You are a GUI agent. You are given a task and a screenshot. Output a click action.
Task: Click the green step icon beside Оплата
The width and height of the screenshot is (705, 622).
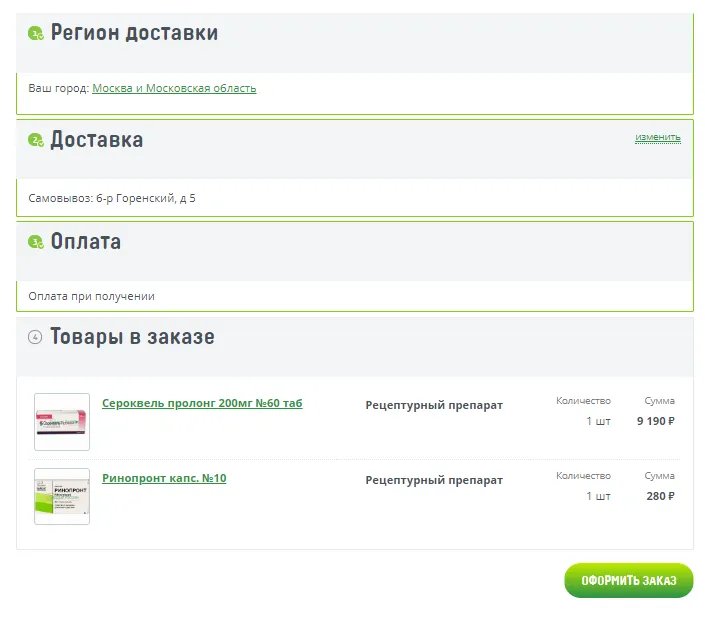click(x=35, y=242)
